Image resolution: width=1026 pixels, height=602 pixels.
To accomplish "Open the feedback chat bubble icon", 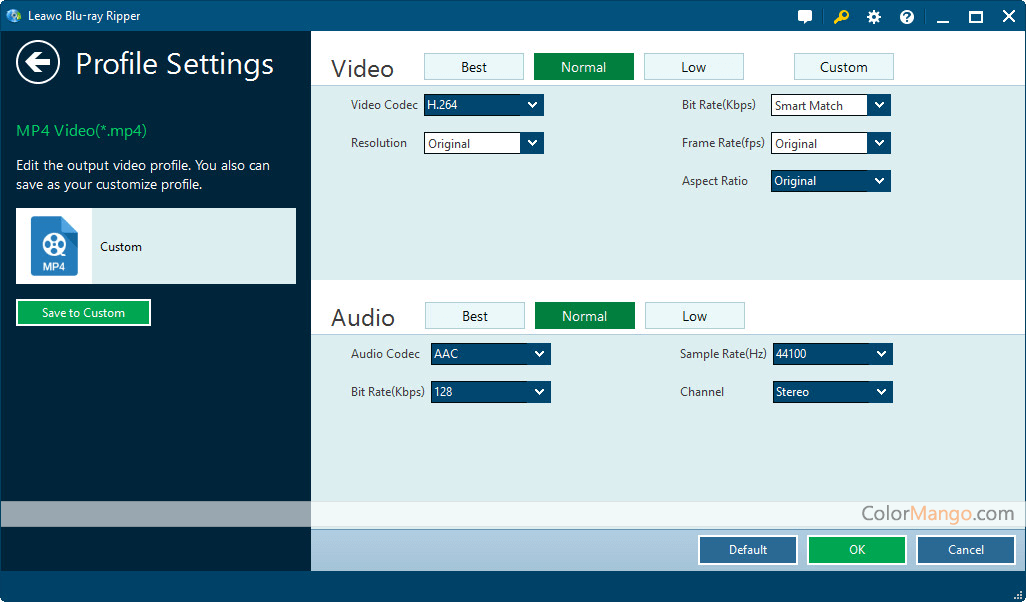I will tap(805, 17).
